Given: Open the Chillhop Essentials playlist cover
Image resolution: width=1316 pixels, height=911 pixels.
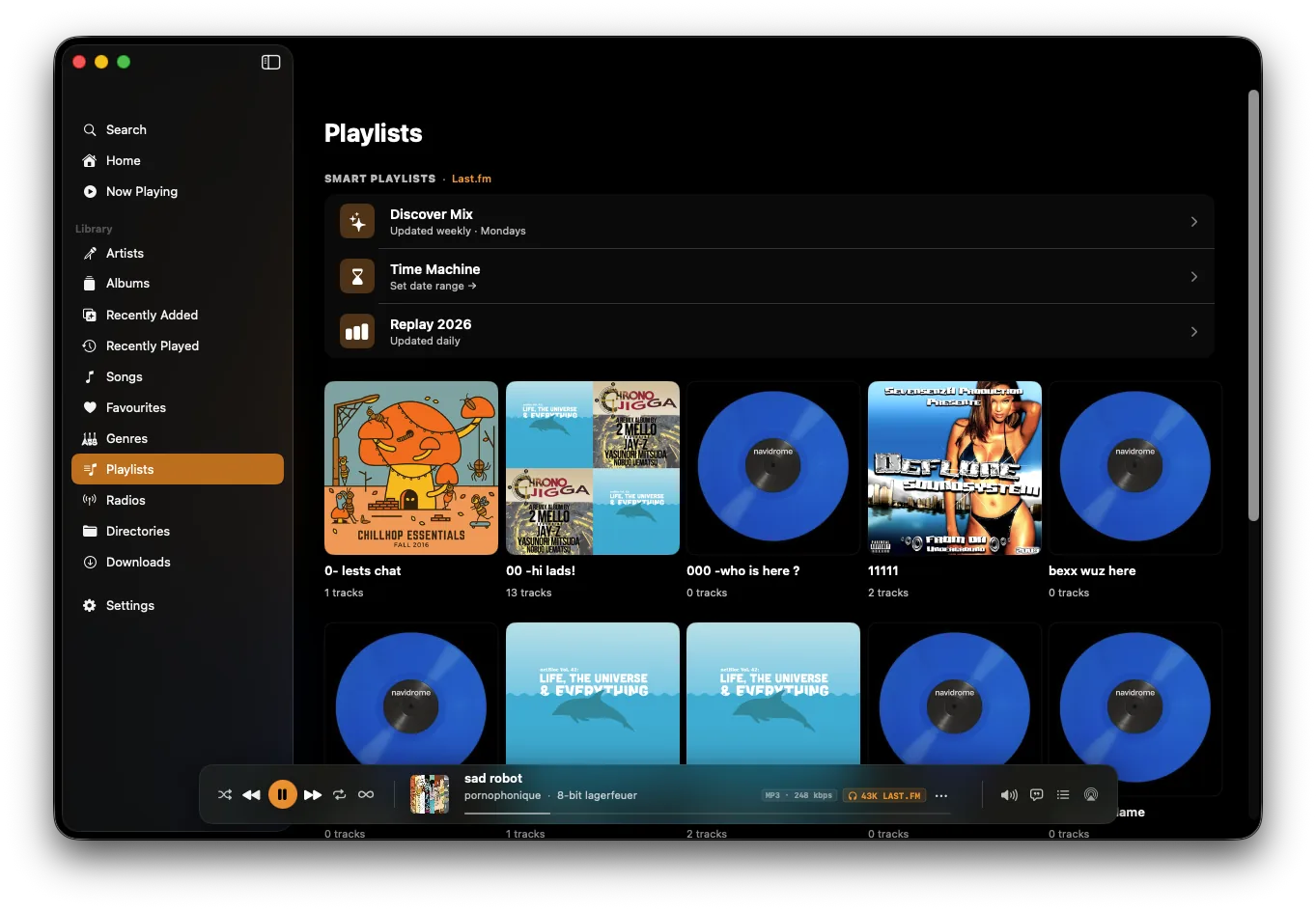Looking at the screenshot, I should [x=411, y=468].
